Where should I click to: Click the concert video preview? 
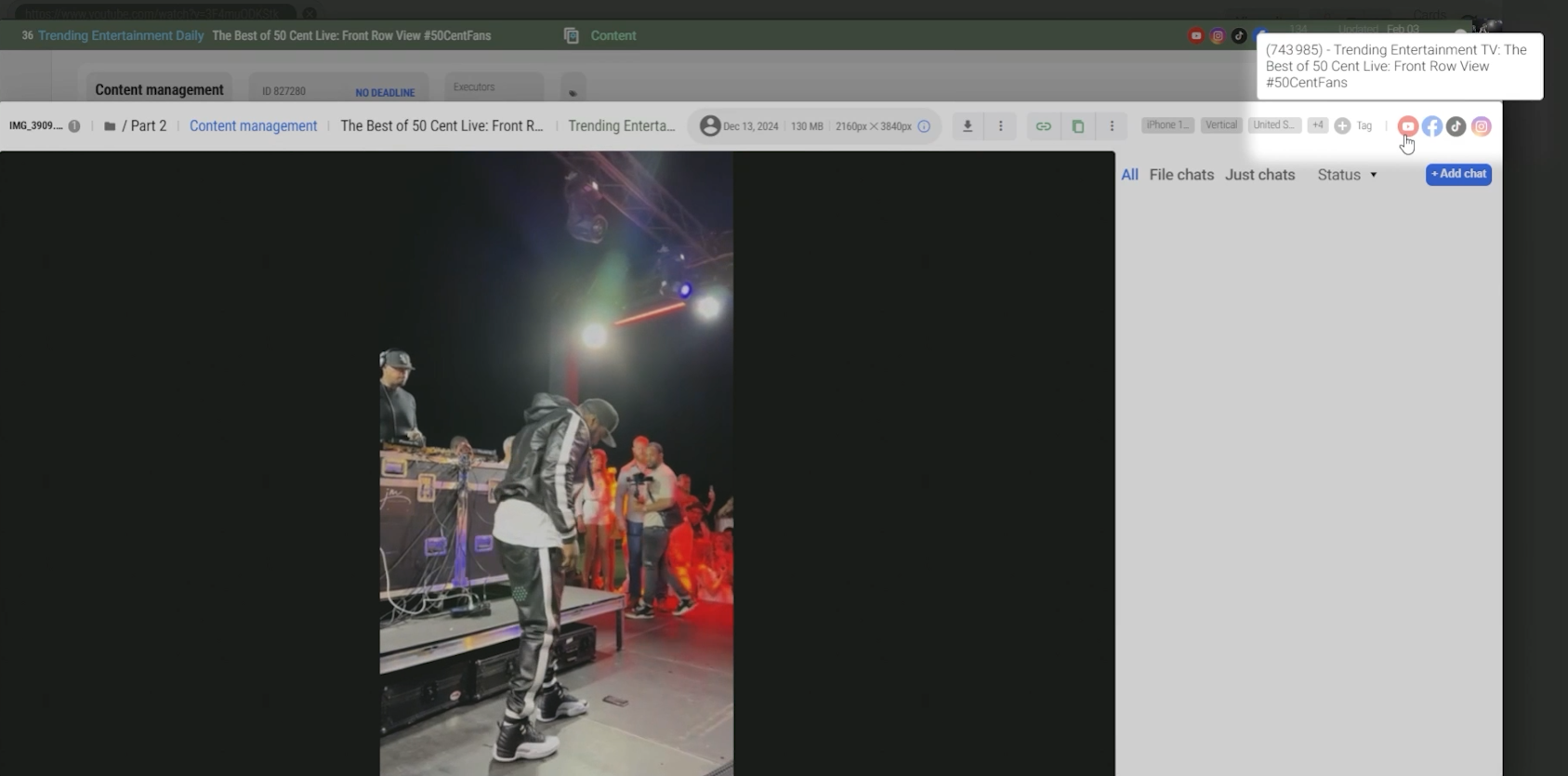(556, 465)
